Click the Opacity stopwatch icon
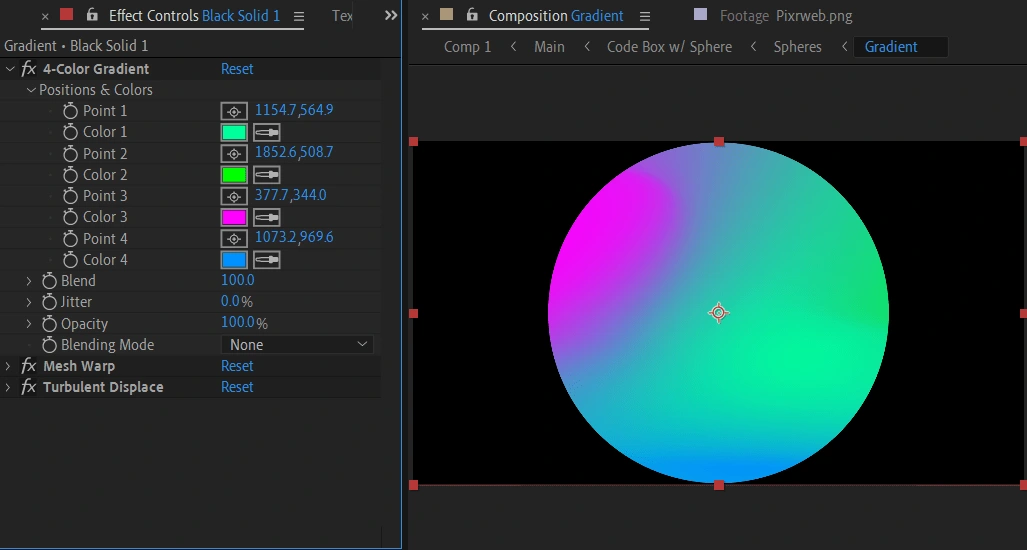The height and width of the screenshot is (550, 1027). click(x=49, y=324)
